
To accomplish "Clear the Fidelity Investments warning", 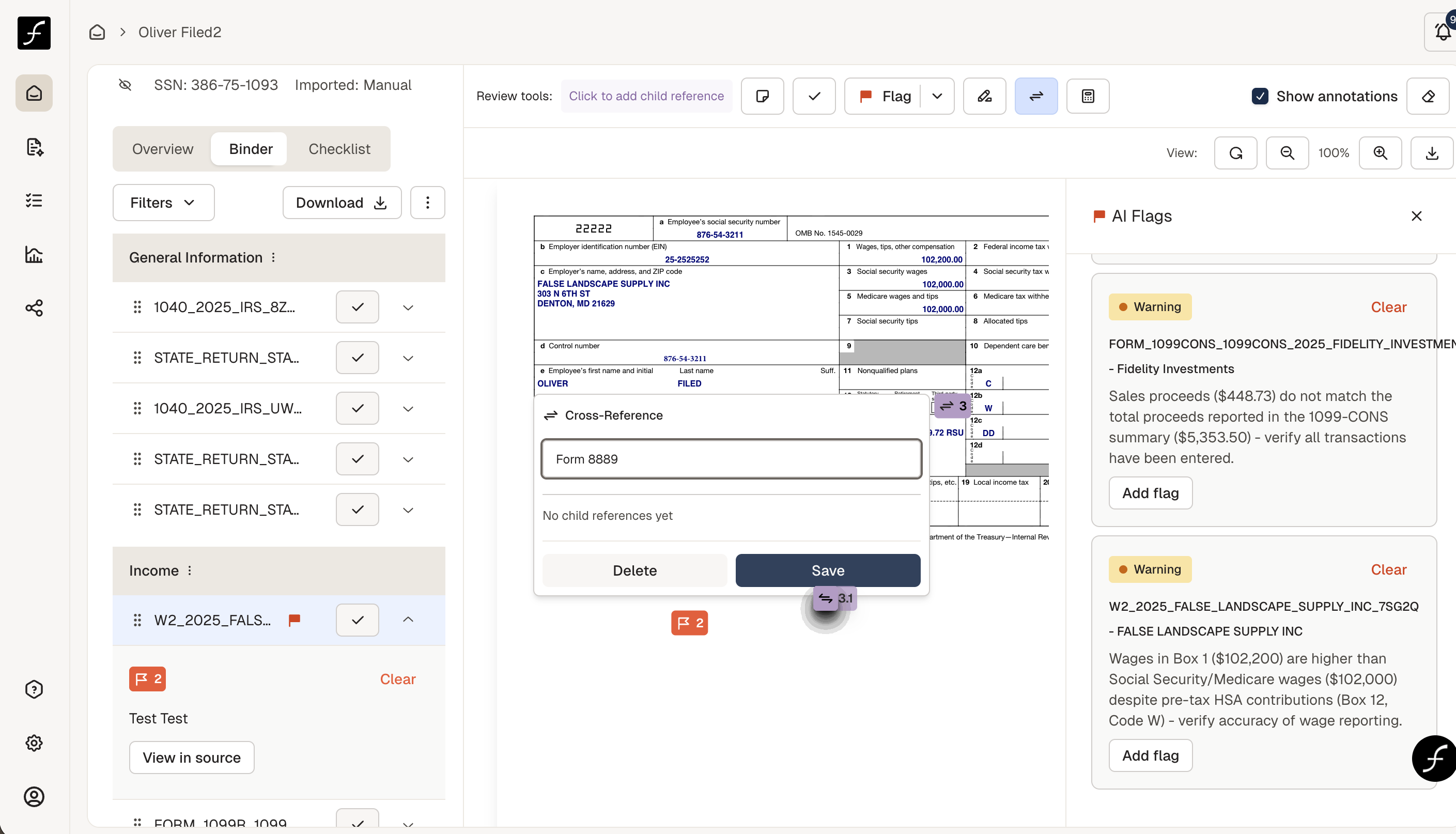I will [1388, 307].
